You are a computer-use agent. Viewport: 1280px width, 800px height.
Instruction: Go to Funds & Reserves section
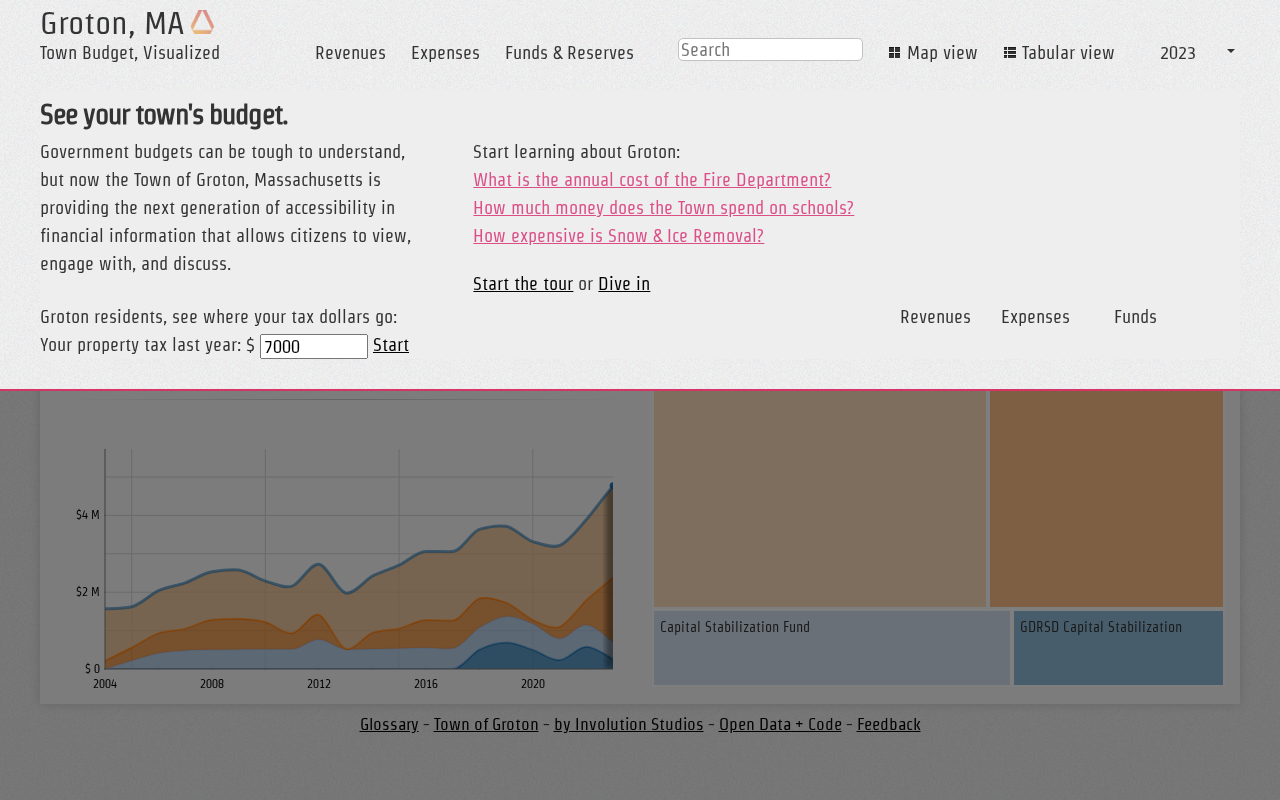[x=569, y=54]
